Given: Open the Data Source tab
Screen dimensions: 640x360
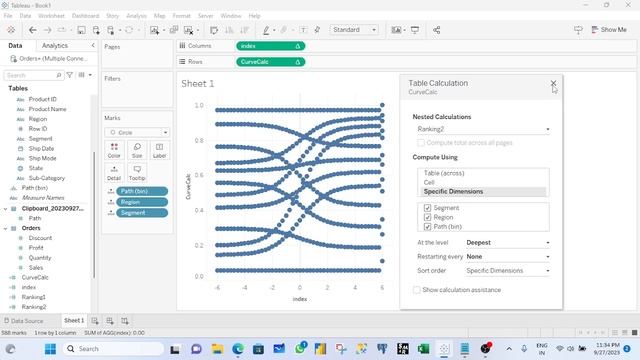Looking at the screenshot, I should (x=24, y=321).
